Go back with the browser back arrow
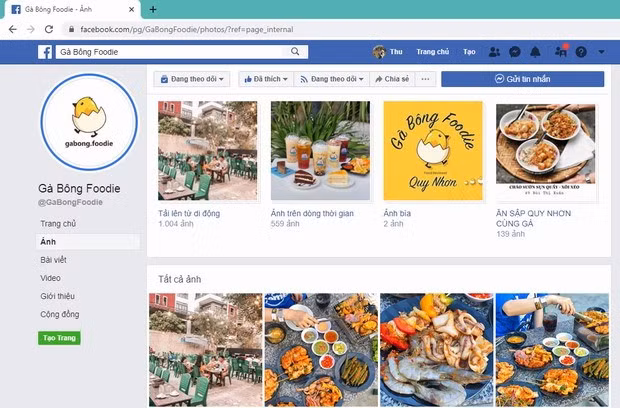Viewport: 620px width, 408px height. click(13, 29)
